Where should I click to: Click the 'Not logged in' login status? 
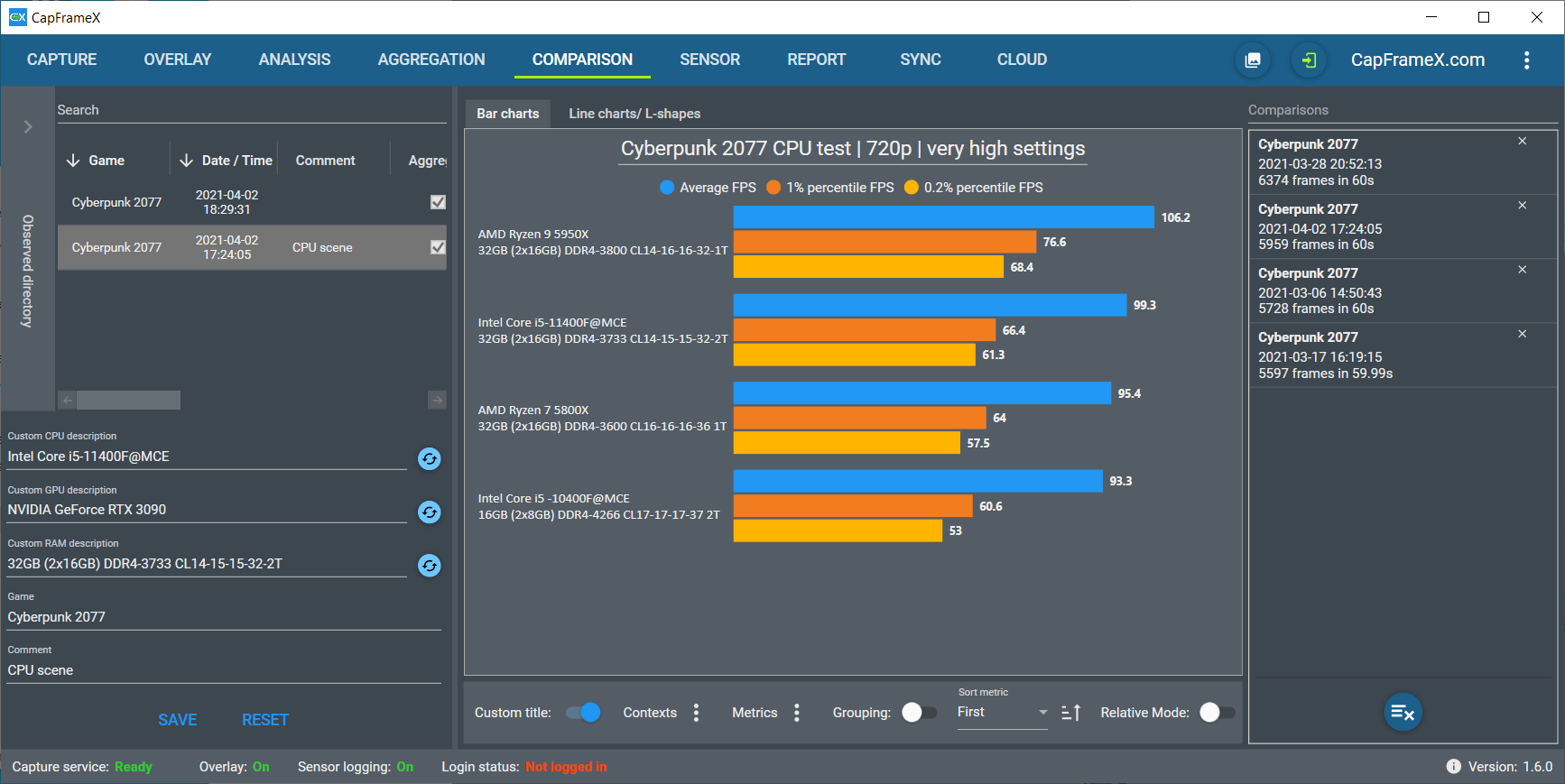point(566,767)
